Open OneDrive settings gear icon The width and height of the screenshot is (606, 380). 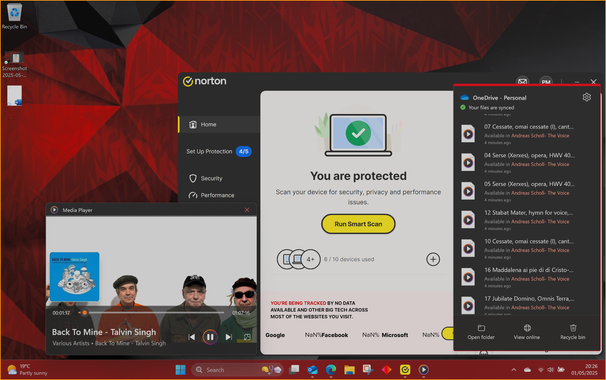tap(586, 97)
